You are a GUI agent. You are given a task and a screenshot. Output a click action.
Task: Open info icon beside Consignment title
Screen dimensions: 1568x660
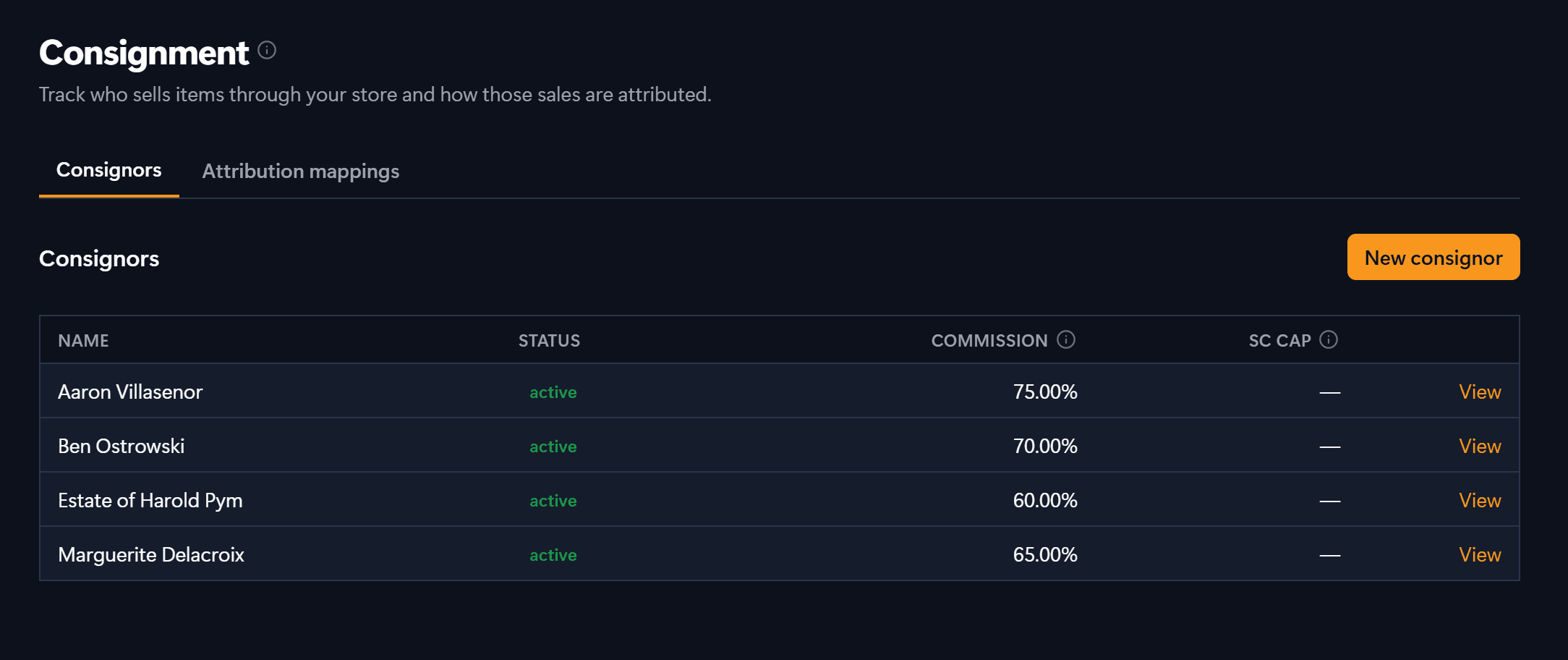pos(267,50)
